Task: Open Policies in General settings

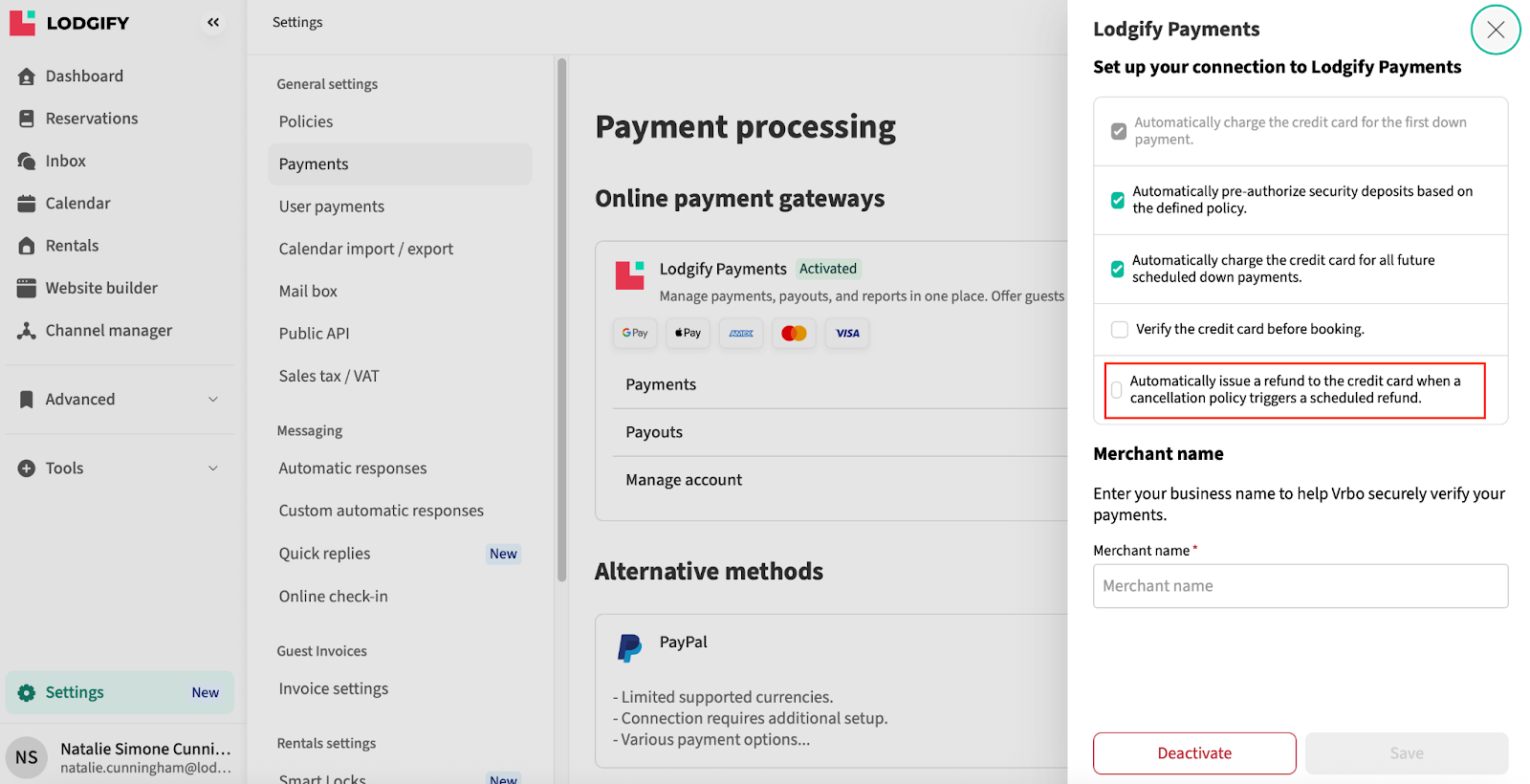Action: (306, 121)
